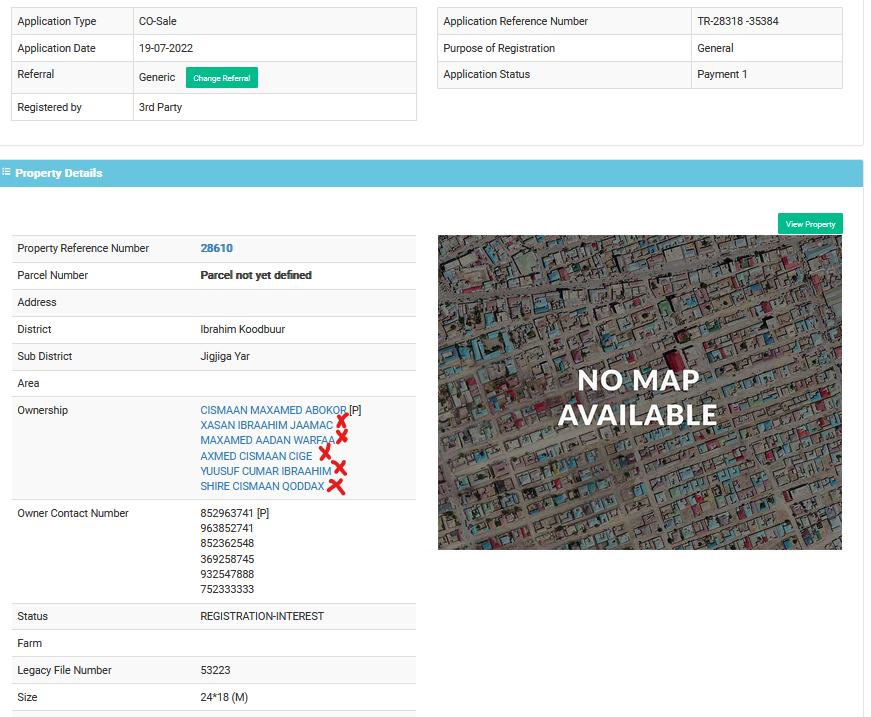Select contact number 932547888
This screenshot has width=871, height=717.
[x=227, y=574]
